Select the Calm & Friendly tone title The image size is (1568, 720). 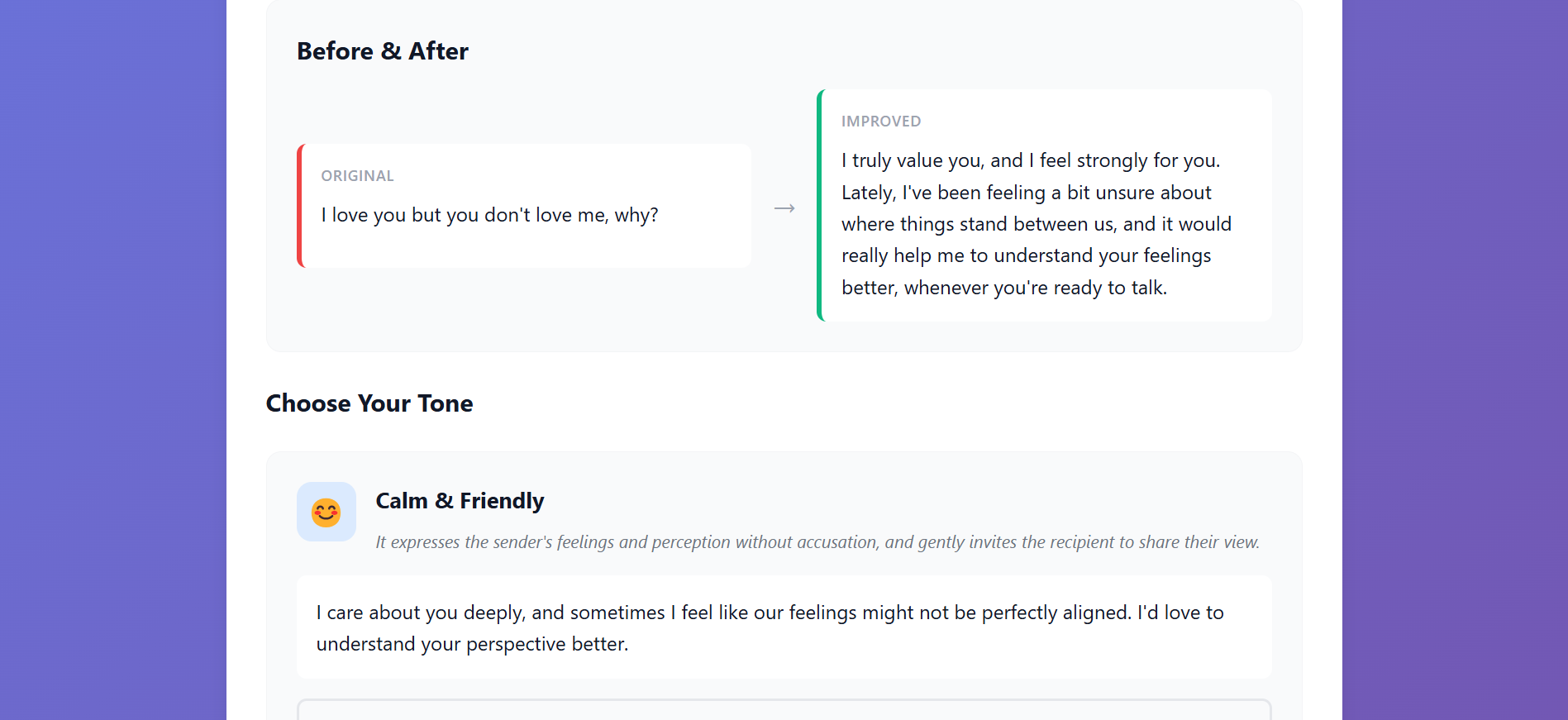(460, 501)
